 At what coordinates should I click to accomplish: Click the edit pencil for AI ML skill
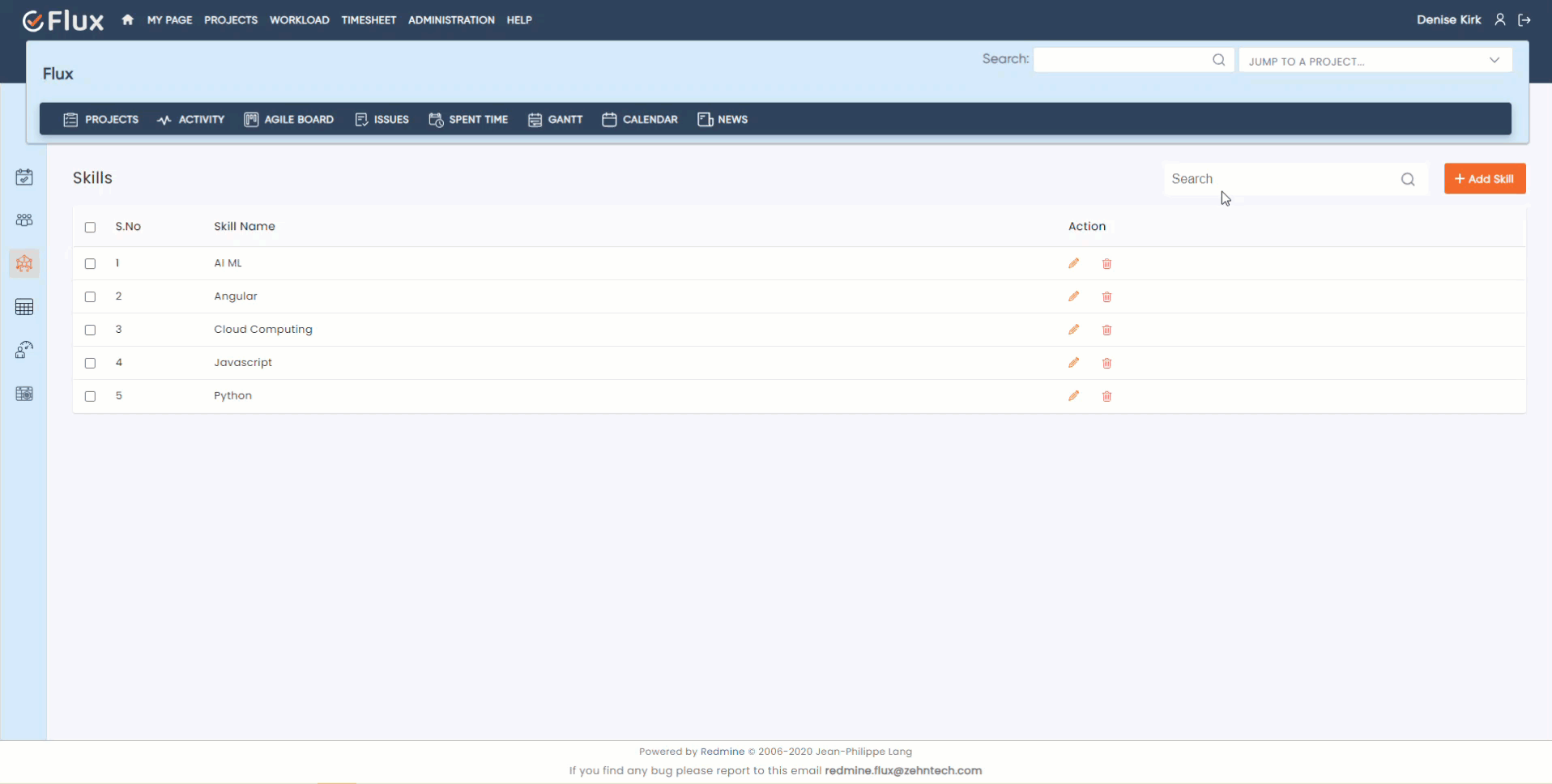coord(1073,263)
